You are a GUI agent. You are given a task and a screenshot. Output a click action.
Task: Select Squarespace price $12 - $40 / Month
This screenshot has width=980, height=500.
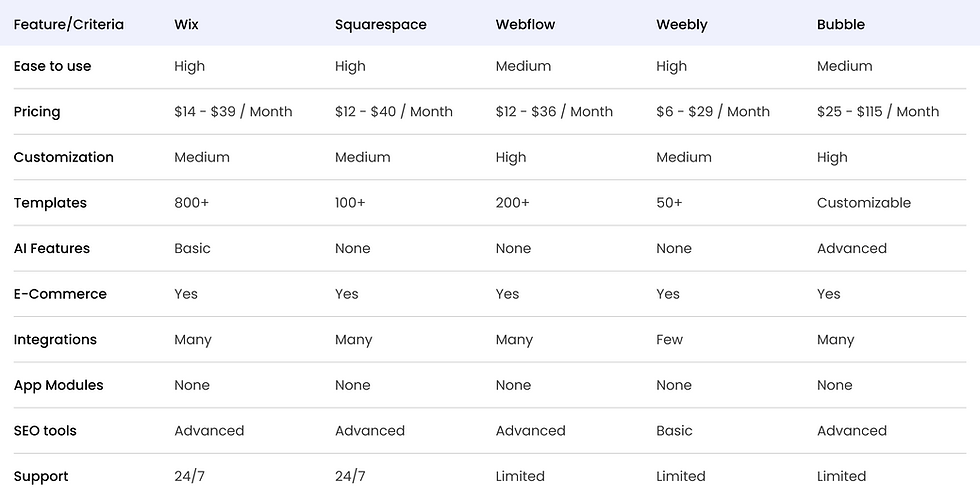pos(394,111)
